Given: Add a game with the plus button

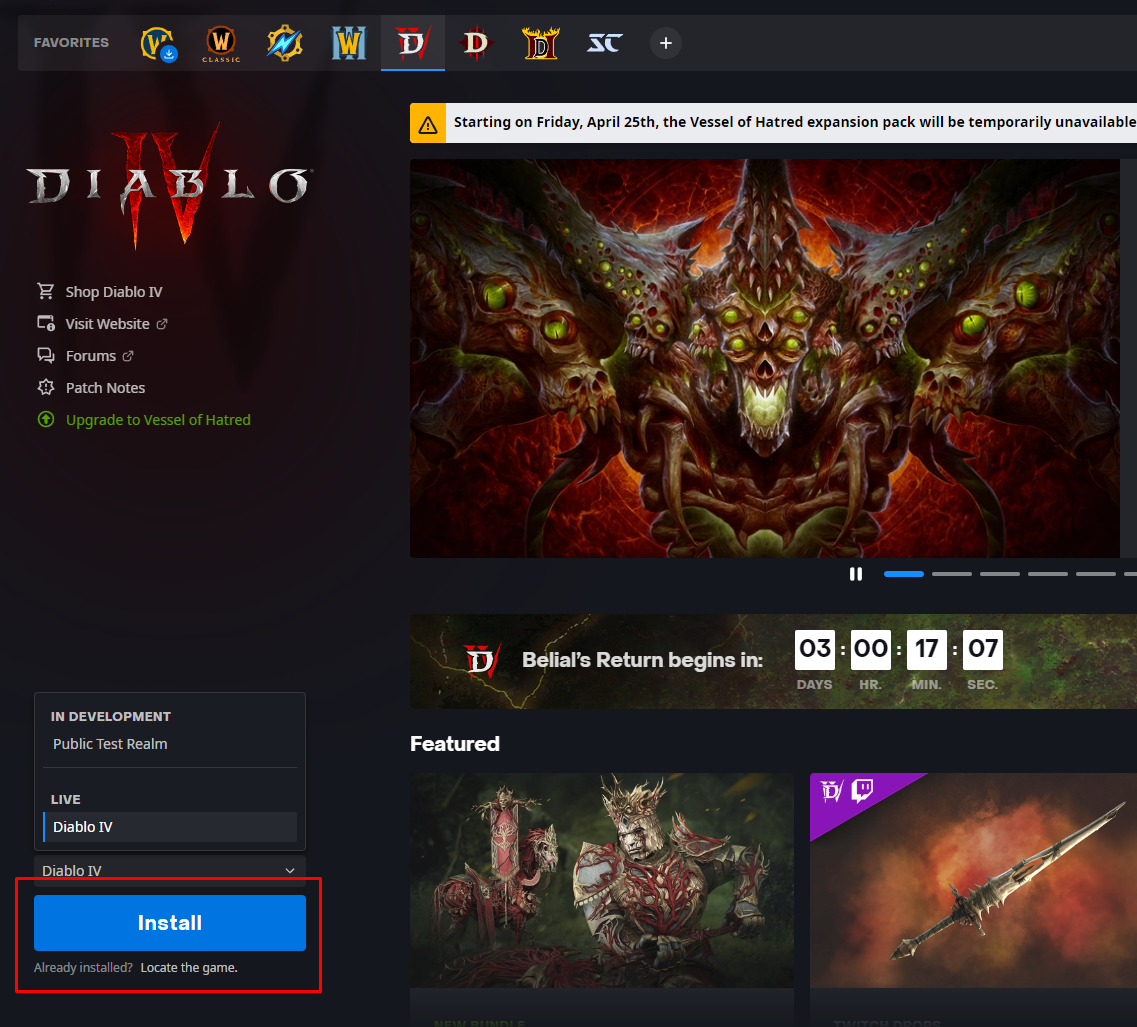Looking at the screenshot, I should tap(665, 43).
